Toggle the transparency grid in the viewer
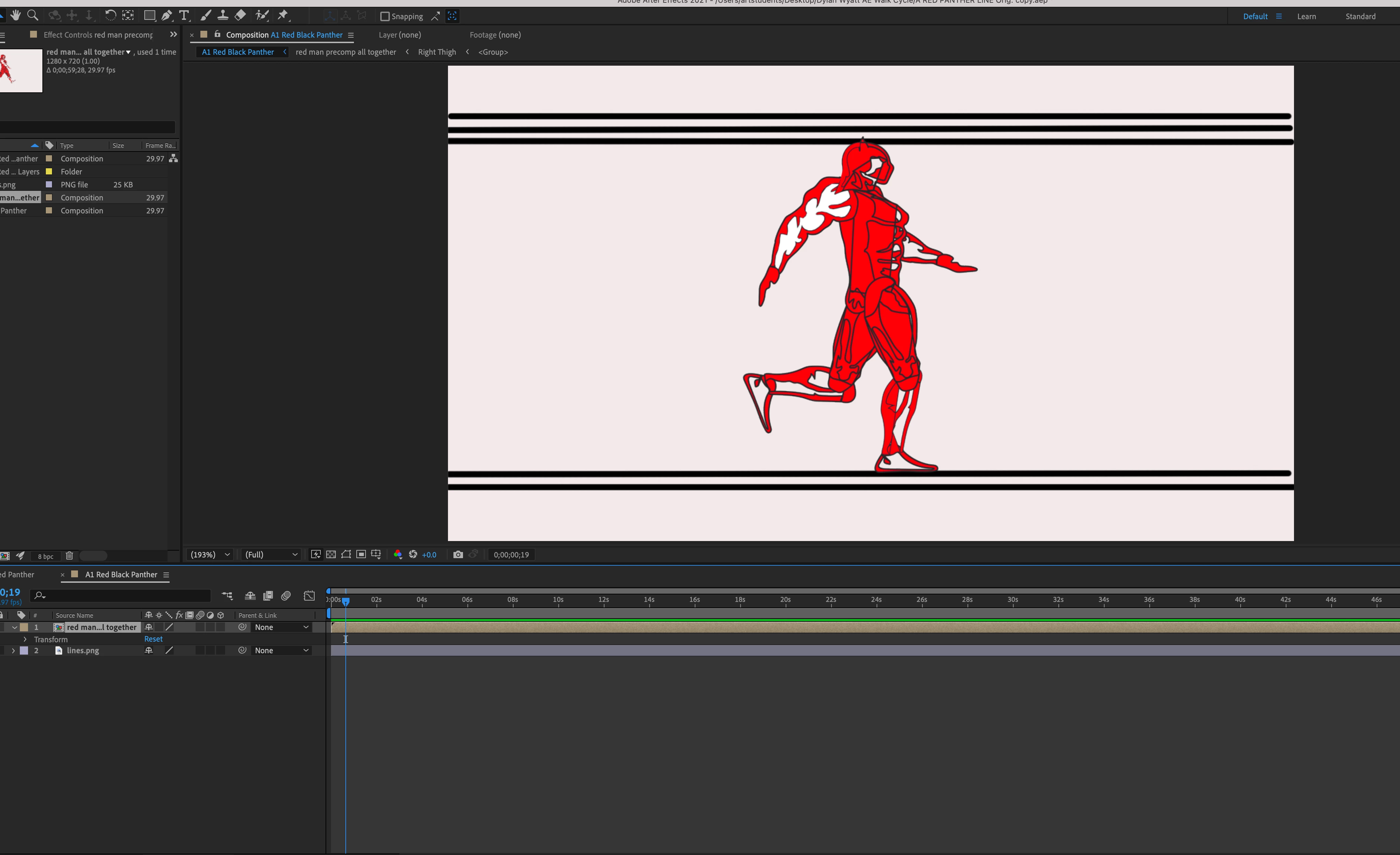Image resolution: width=1400 pixels, height=855 pixels. (331, 554)
